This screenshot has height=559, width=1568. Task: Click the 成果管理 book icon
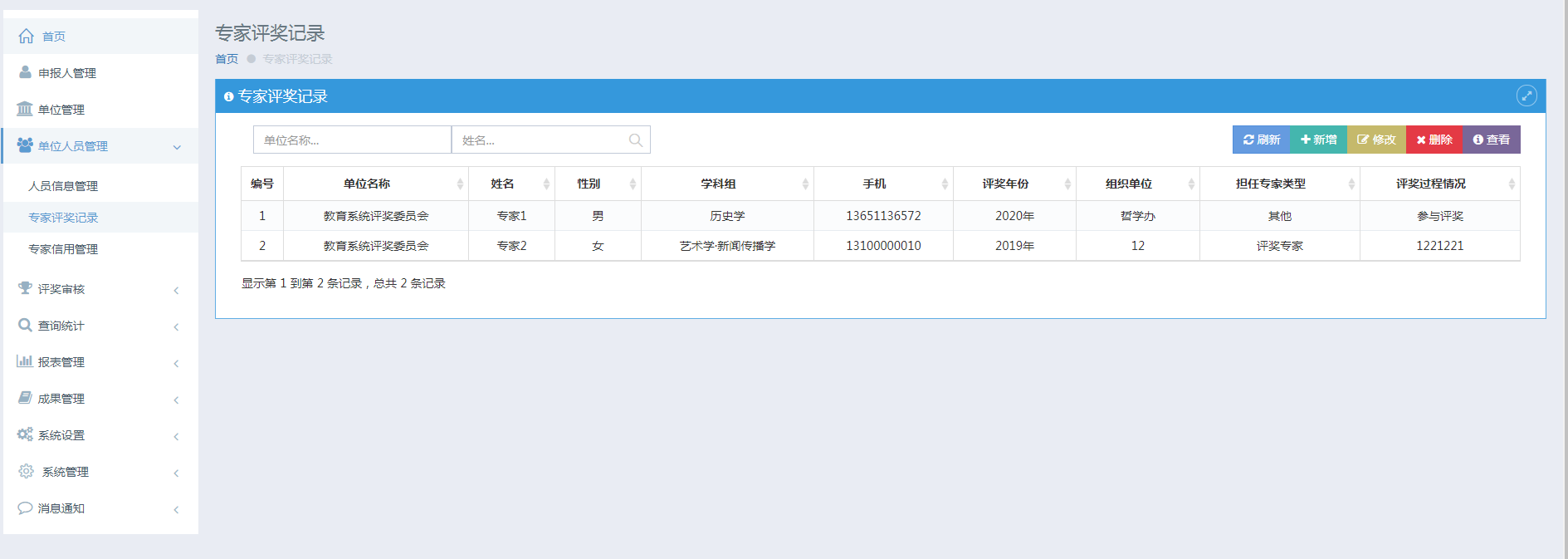point(25,398)
